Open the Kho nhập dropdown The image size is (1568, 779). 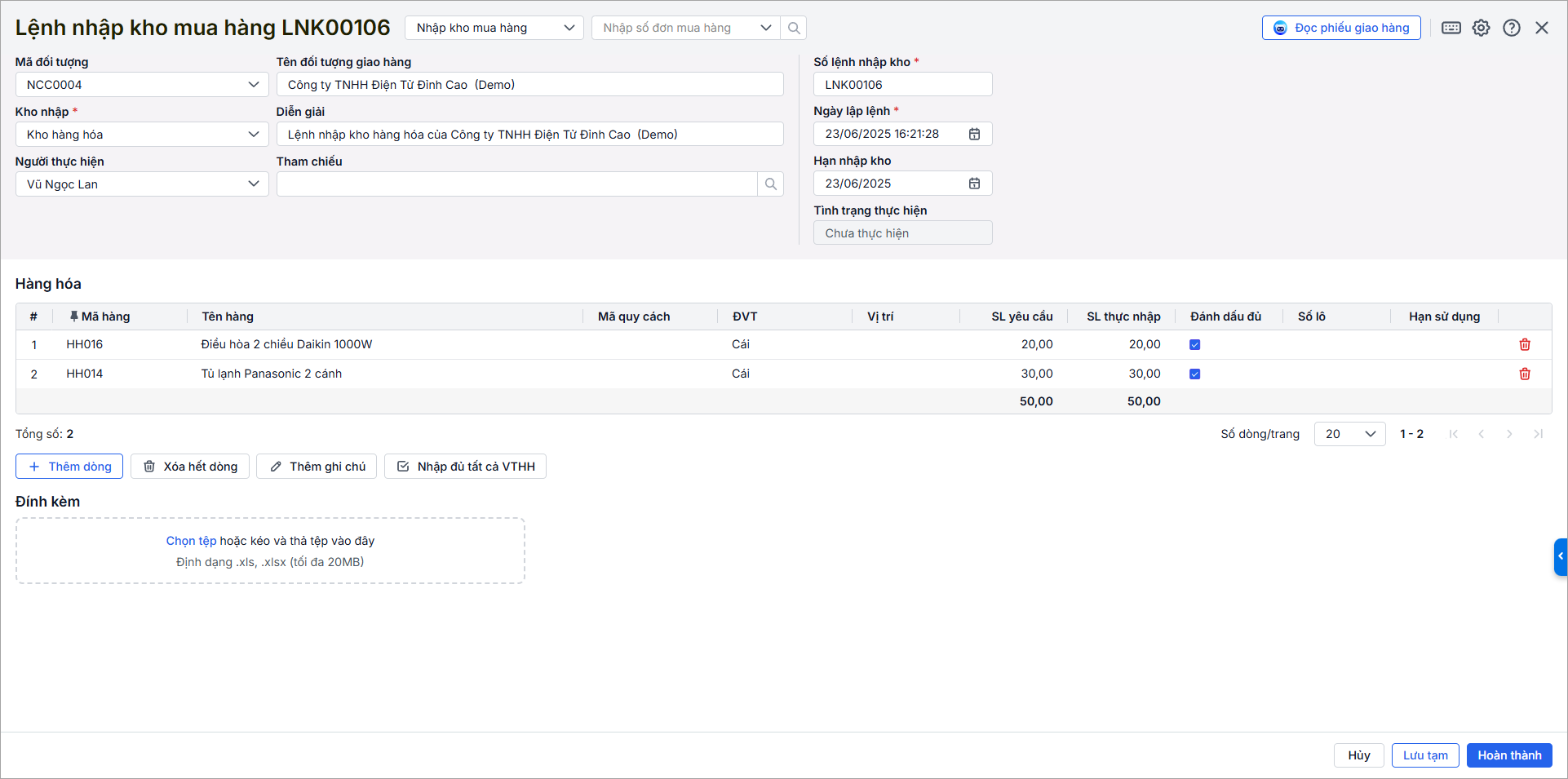[142, 135]
